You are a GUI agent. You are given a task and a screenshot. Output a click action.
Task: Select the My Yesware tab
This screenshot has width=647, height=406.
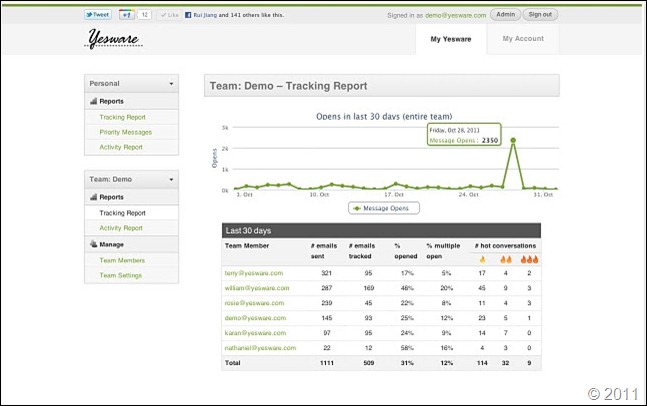pyautogui.click(x=450, y=39)
